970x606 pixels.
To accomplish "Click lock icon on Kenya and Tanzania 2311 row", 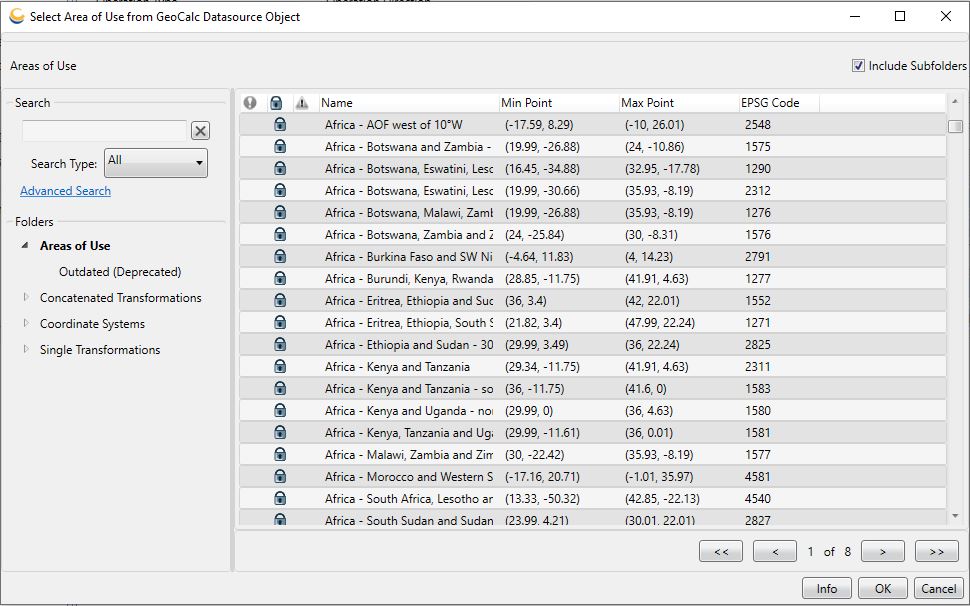I will click(x=280, y=366).
